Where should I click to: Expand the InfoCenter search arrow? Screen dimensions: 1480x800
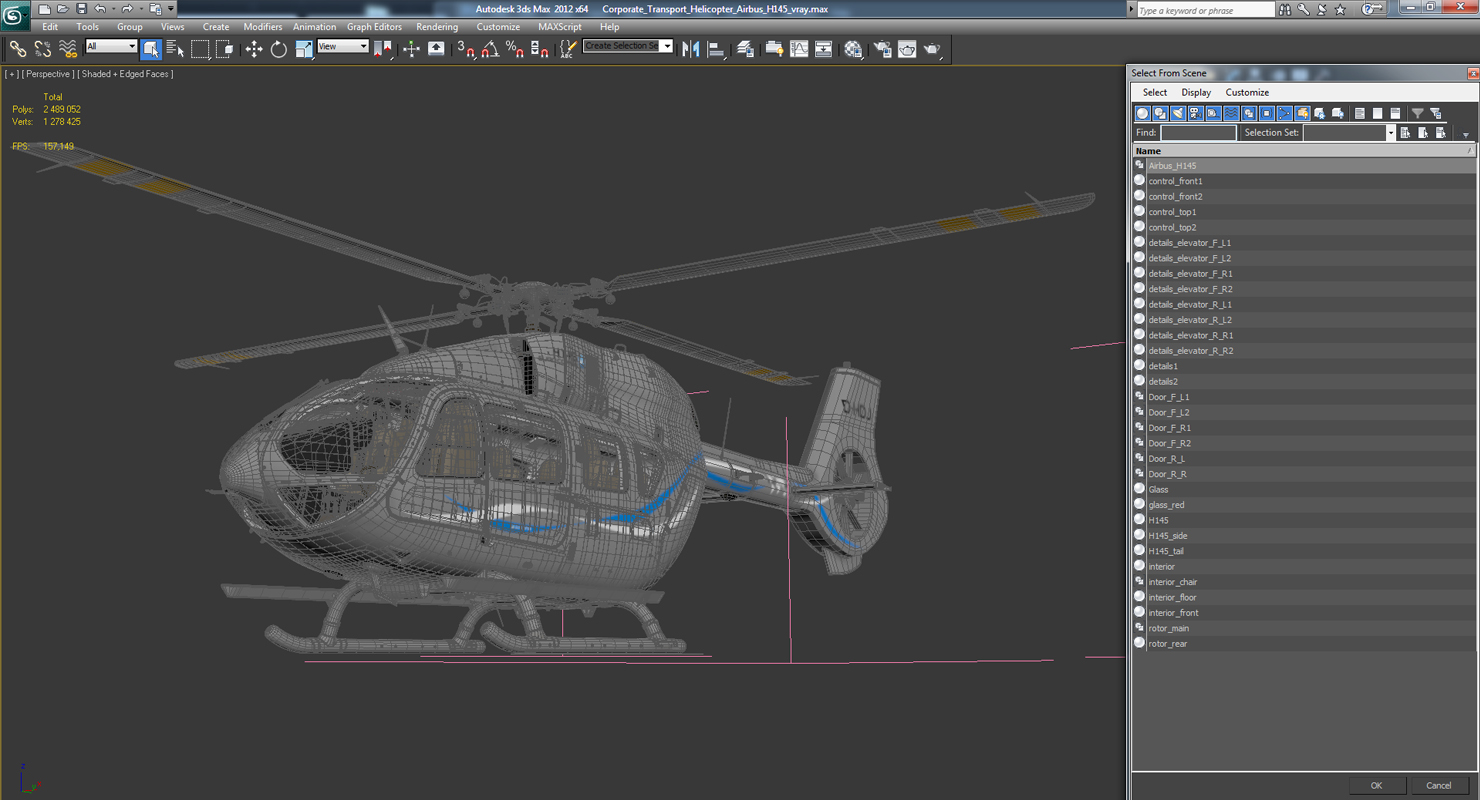[1131, 9]
